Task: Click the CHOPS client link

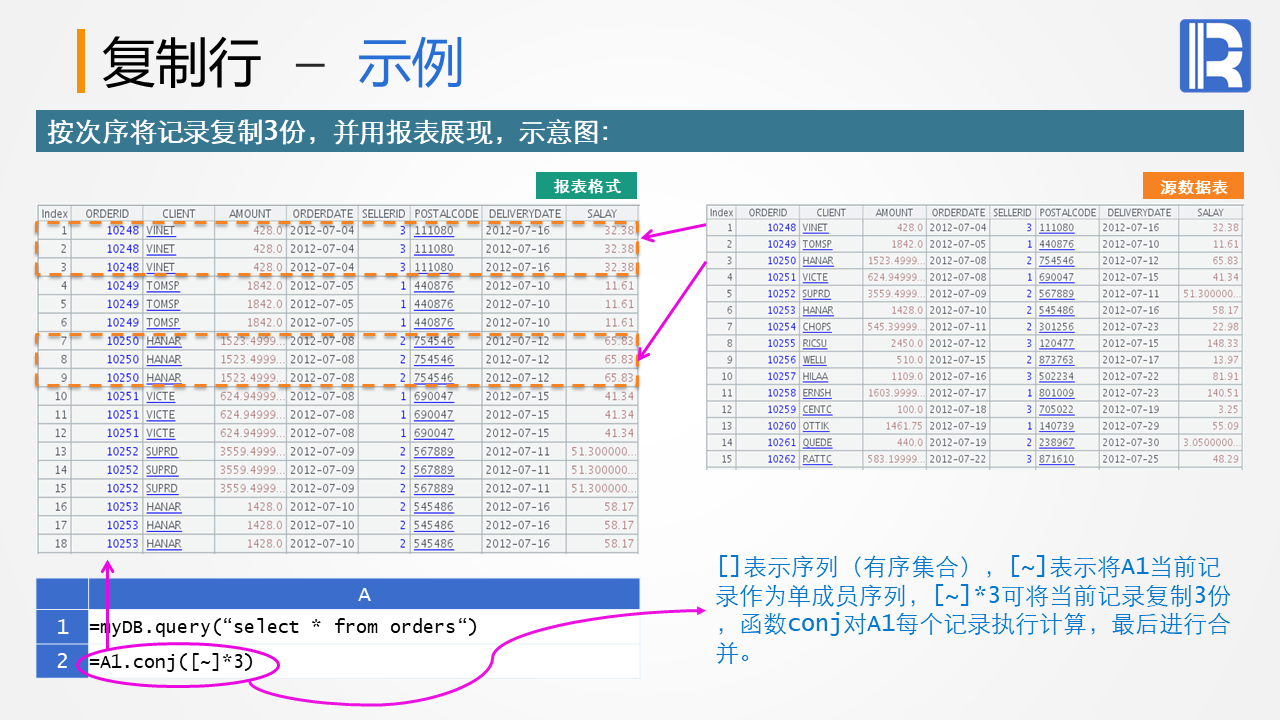Action: click(x=817, y=327)
